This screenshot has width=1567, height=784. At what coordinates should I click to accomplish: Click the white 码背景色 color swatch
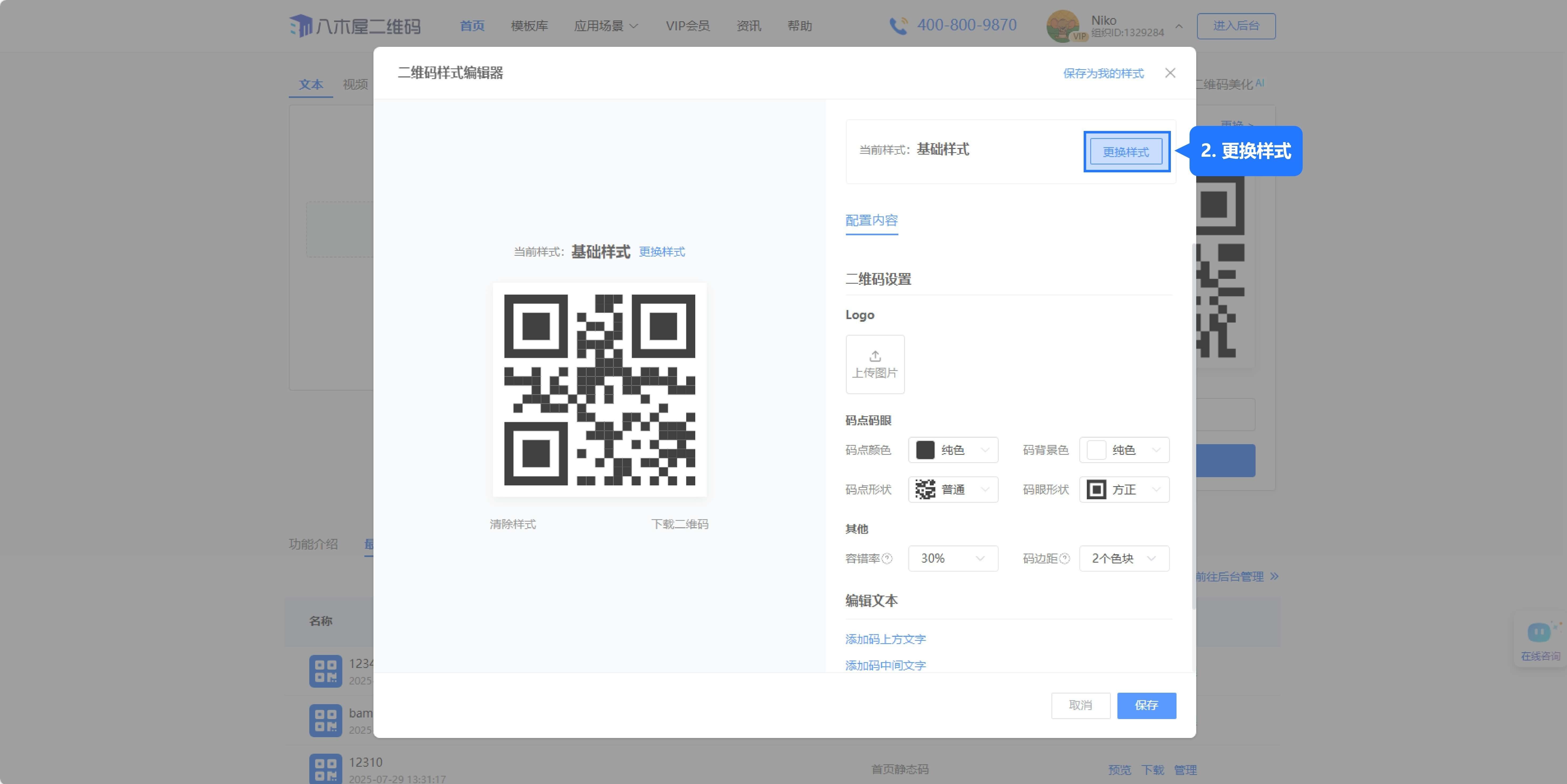coord(1096,450)
